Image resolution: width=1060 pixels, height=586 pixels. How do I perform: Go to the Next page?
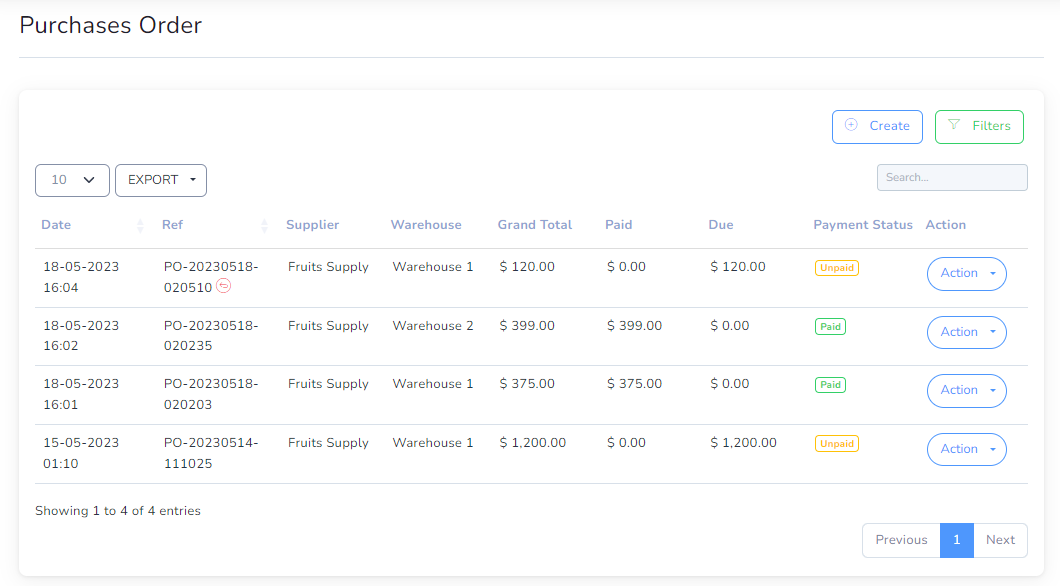click(1001, 540)
